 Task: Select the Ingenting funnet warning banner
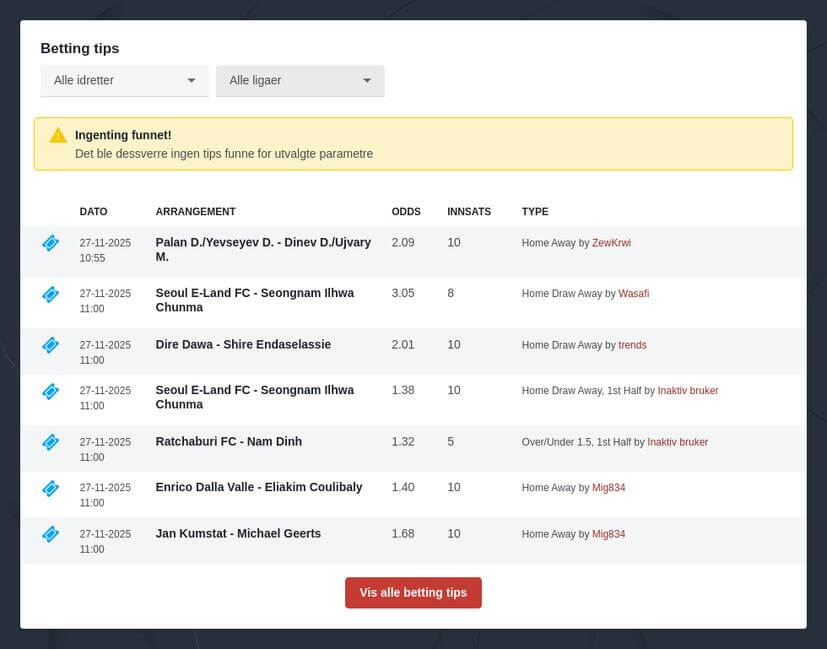coord(413,144)
